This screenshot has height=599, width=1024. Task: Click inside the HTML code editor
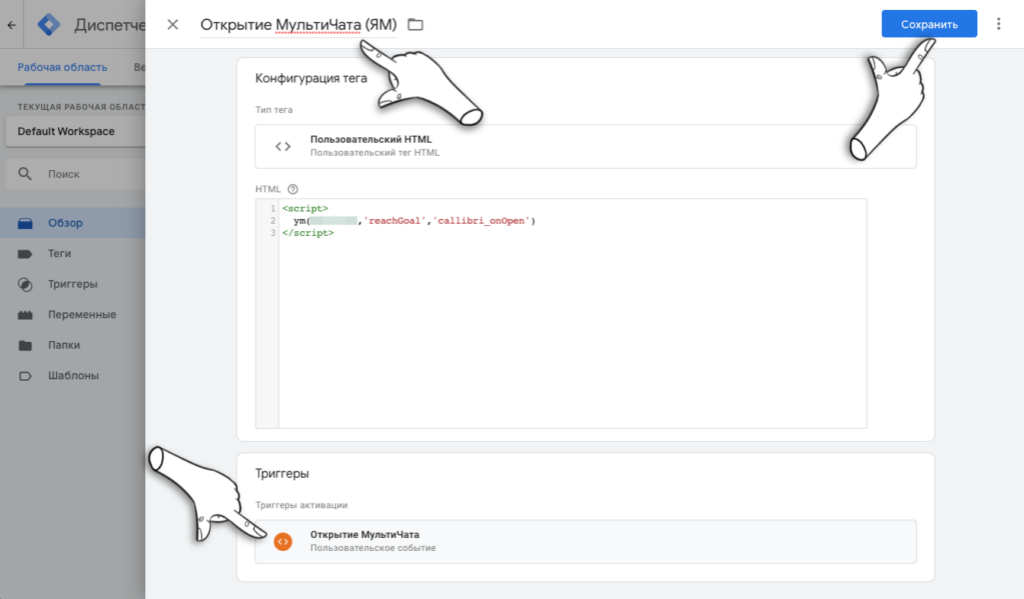[570, 330]
